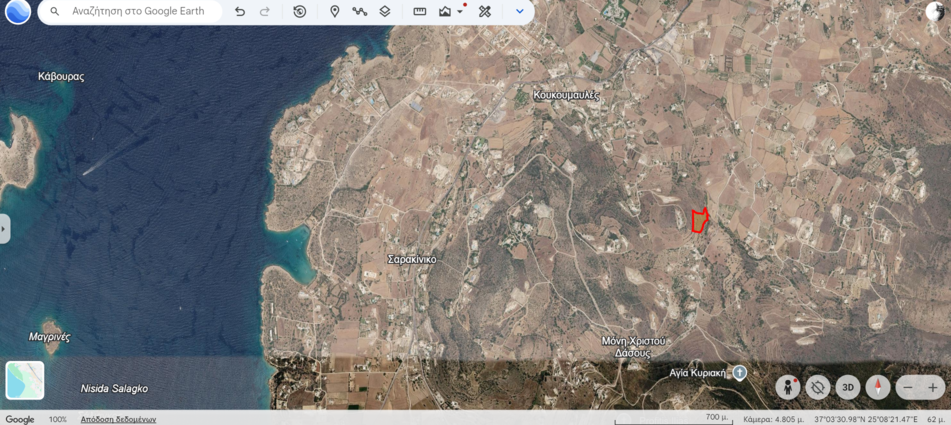The height and width of the screenshot is (425, 951).
Task: Activate Street View pegman
Action: click(x=788, y=387)
